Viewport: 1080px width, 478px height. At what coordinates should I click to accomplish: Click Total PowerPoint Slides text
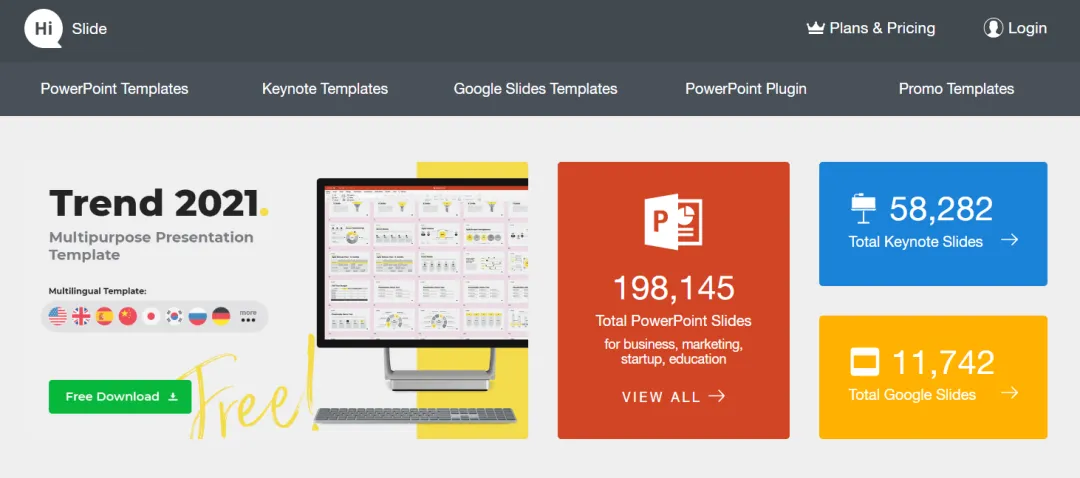pos(674,321)
